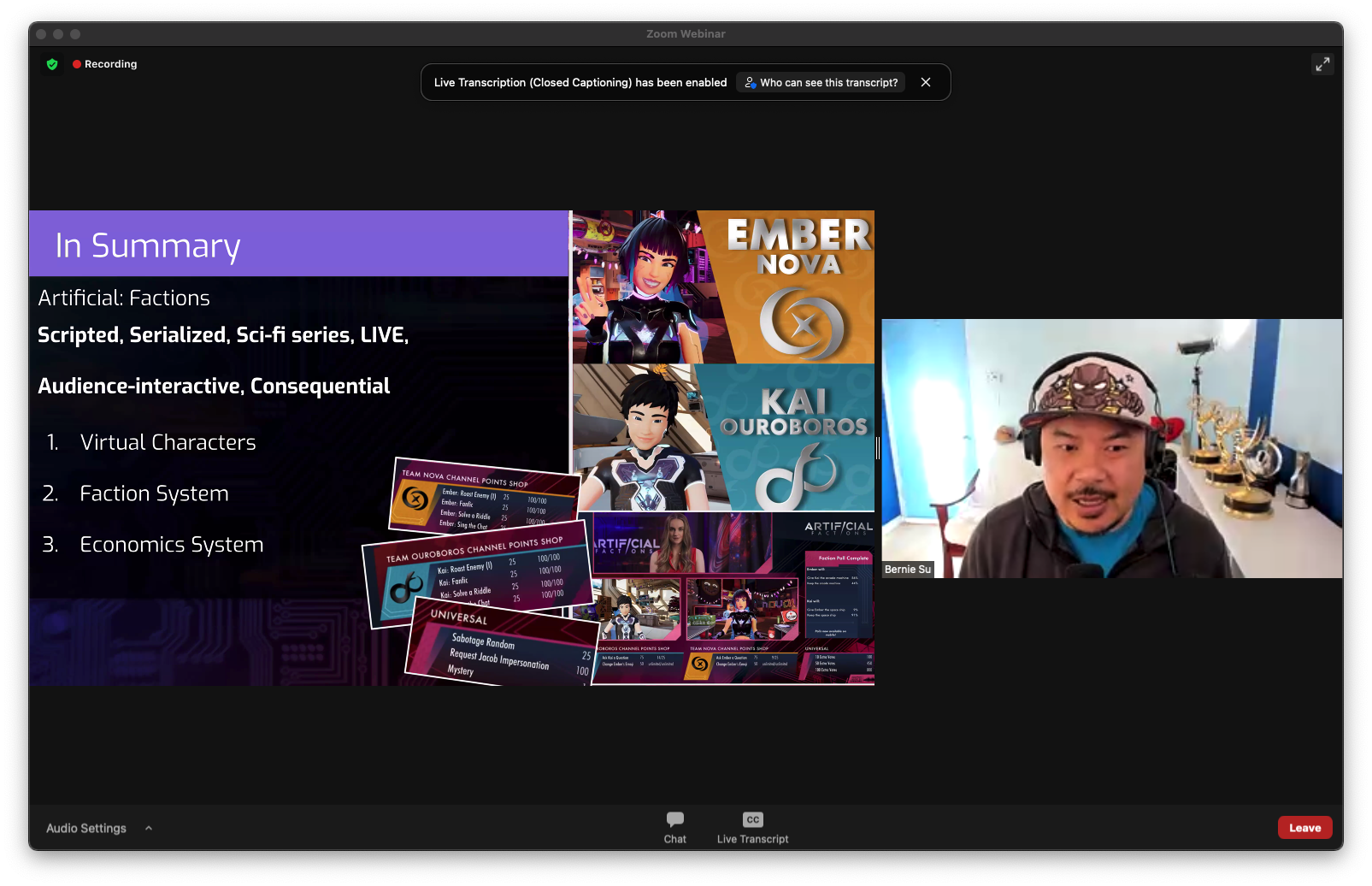Image resolution: width=1372 pixels, height=886 pixels.
Task: Click the Bernie Su name label
Action: click(907, 570)
